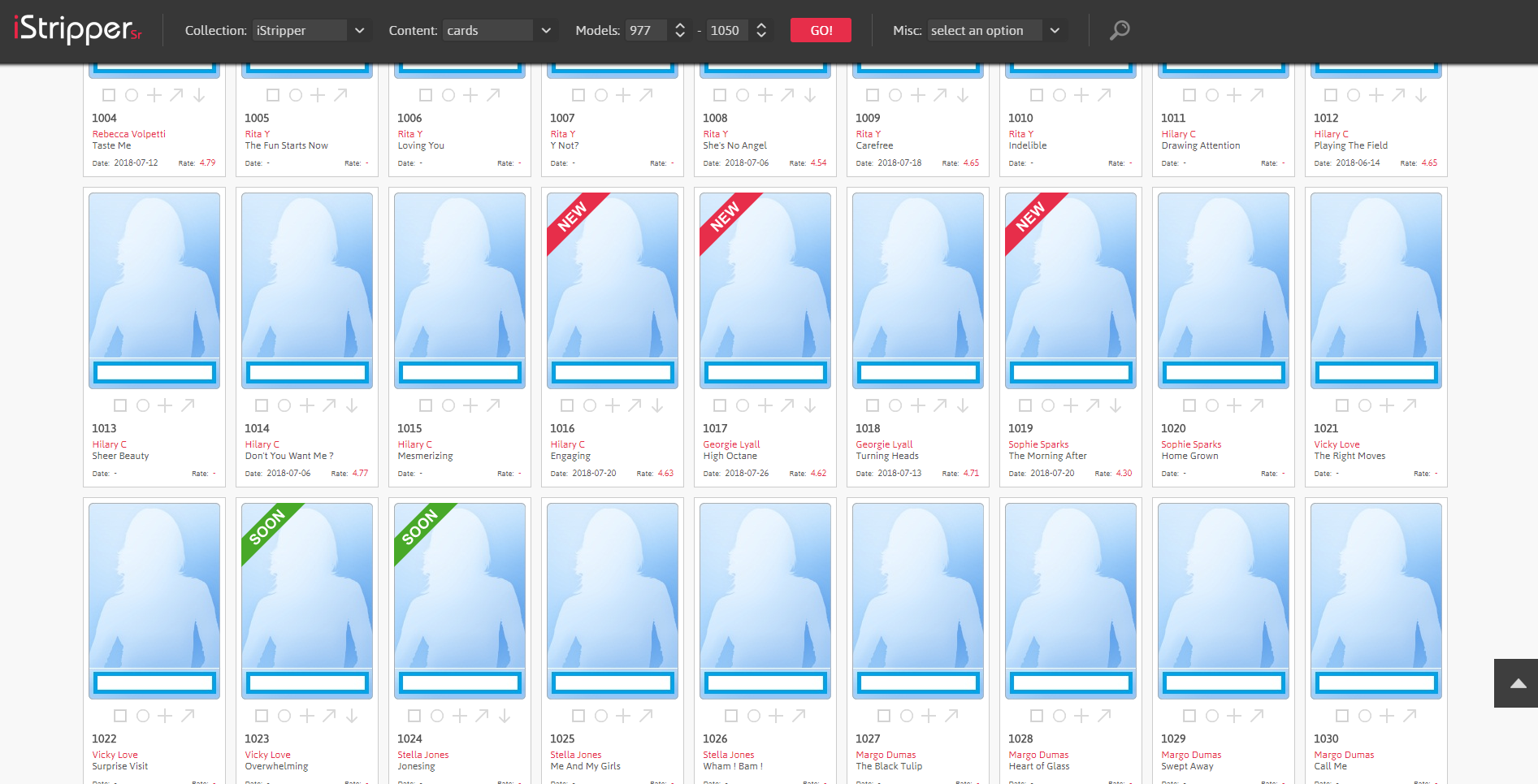Click the scroll-to-top arrow button

[x=1516, y=683]
